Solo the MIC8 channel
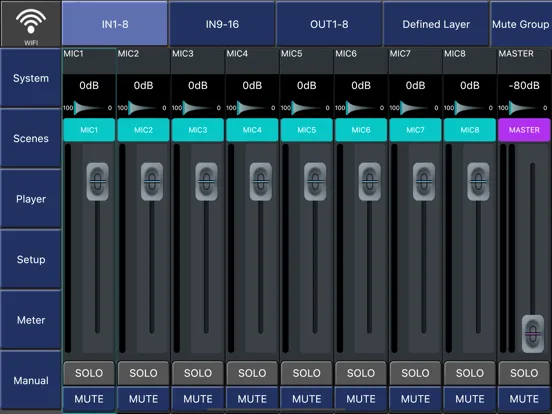 click(470, 373)
